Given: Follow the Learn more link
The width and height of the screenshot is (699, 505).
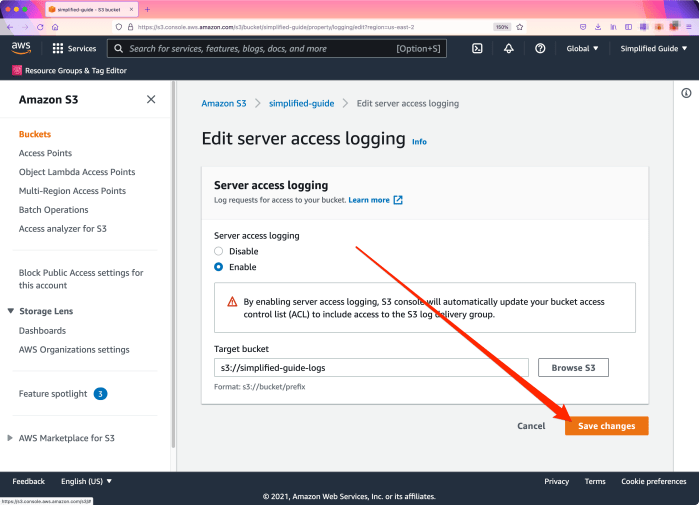Looking at the screenshot, I should coord(369,200).
